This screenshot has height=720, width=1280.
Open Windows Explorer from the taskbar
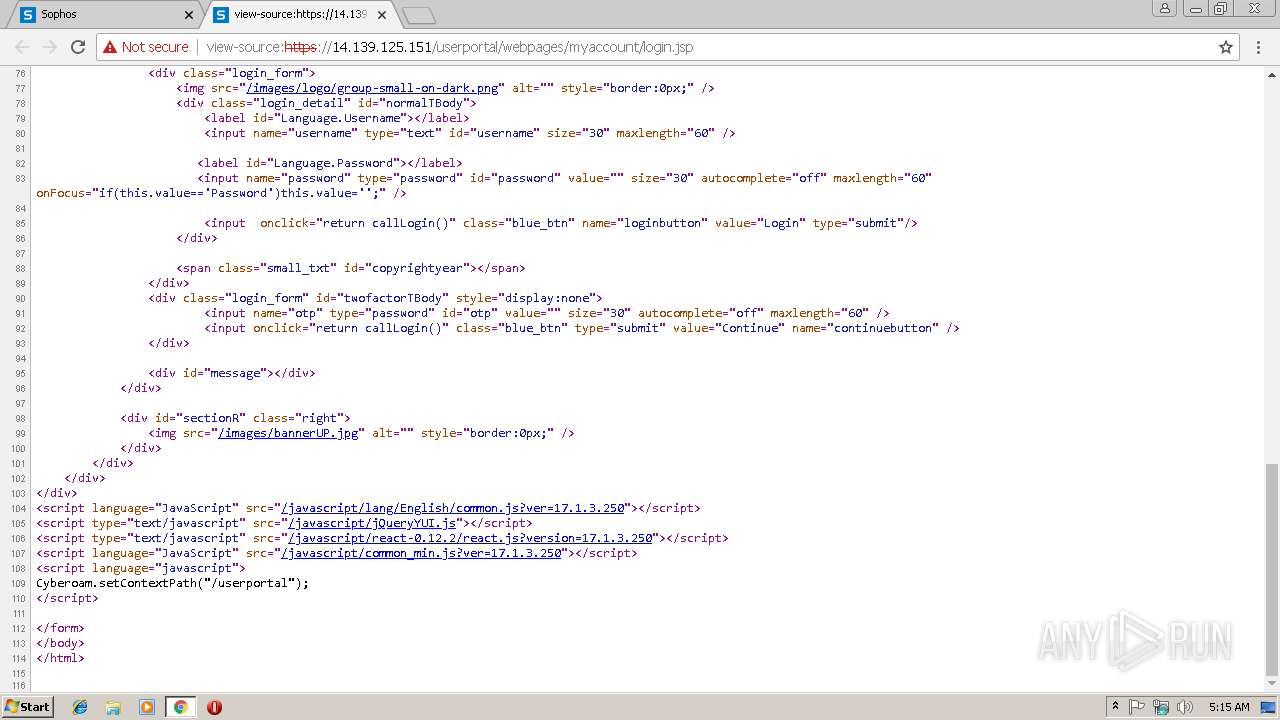pos(113,707)
